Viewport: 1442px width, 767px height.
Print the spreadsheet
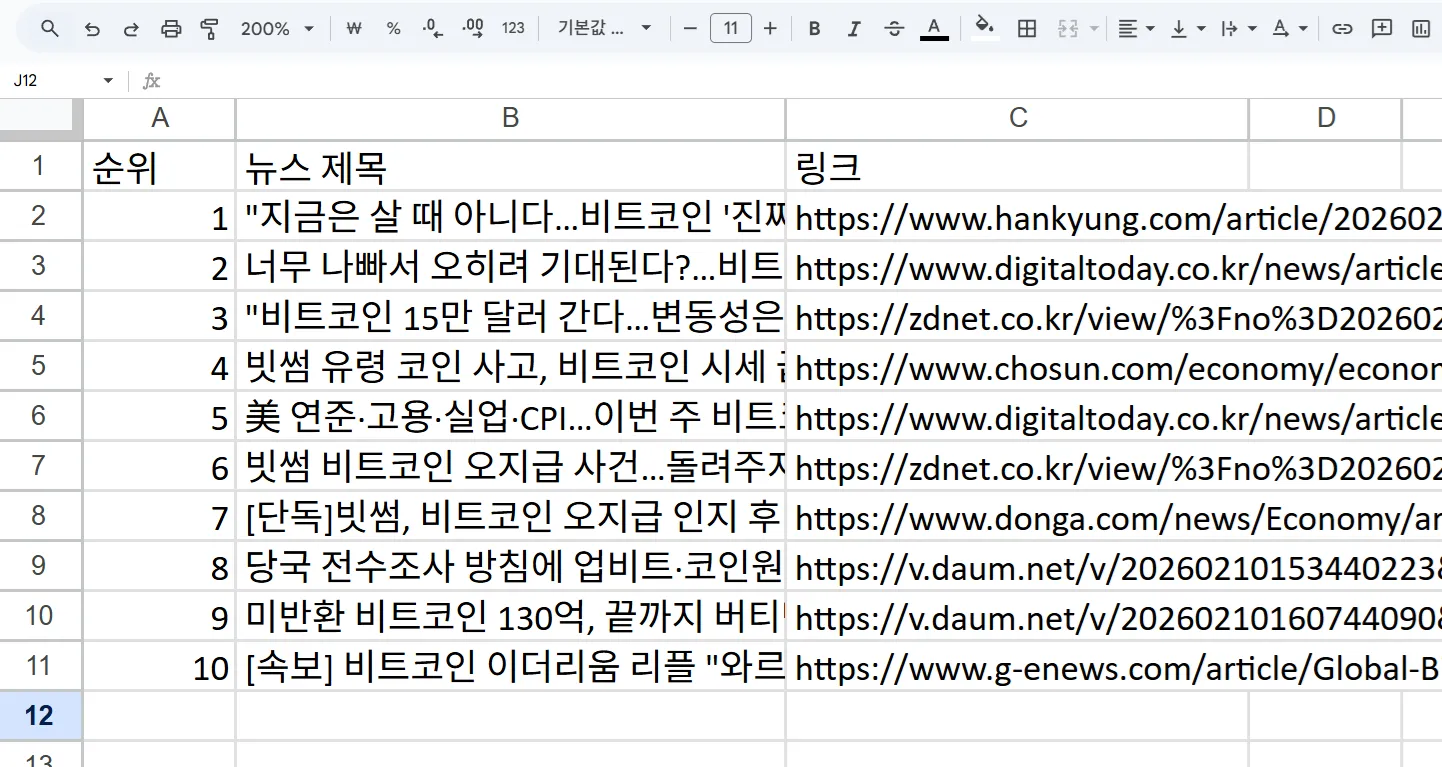171,29
